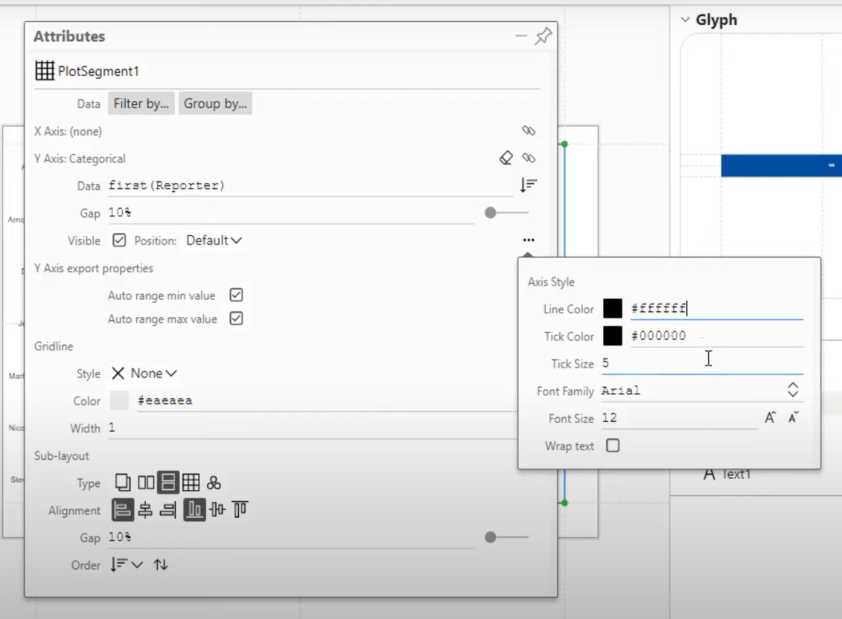Edit the Line Color hex field
The height and width of the screenshot is (619, 842).
click(x=716, y=309)
